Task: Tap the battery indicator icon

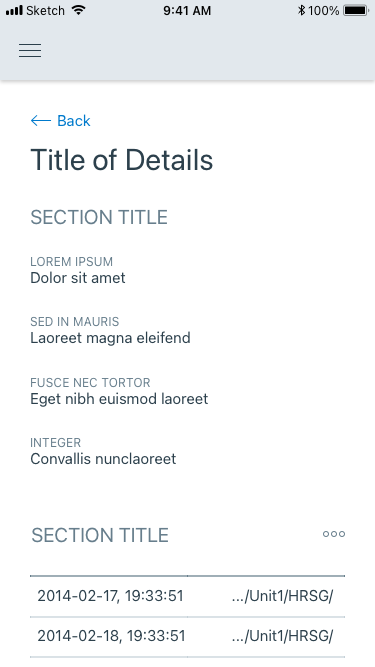Action: (355, 10)
